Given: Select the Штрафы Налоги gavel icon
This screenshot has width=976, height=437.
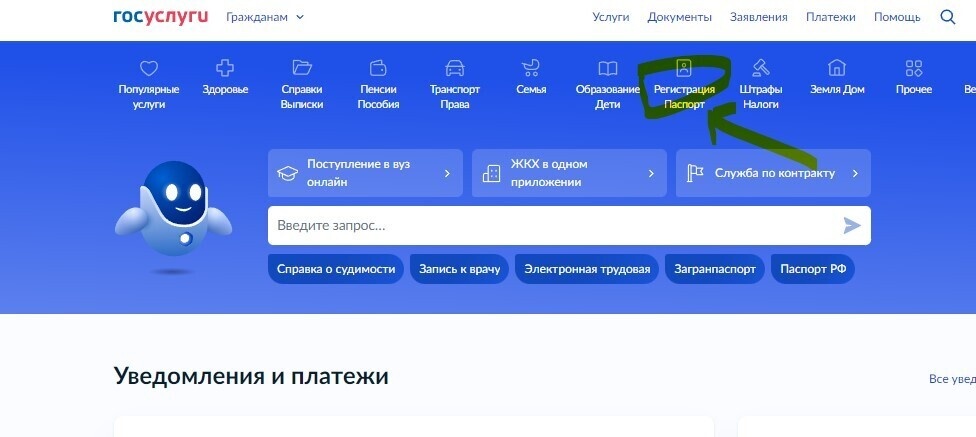Looking at the screenshot, I should click(761, 67).
